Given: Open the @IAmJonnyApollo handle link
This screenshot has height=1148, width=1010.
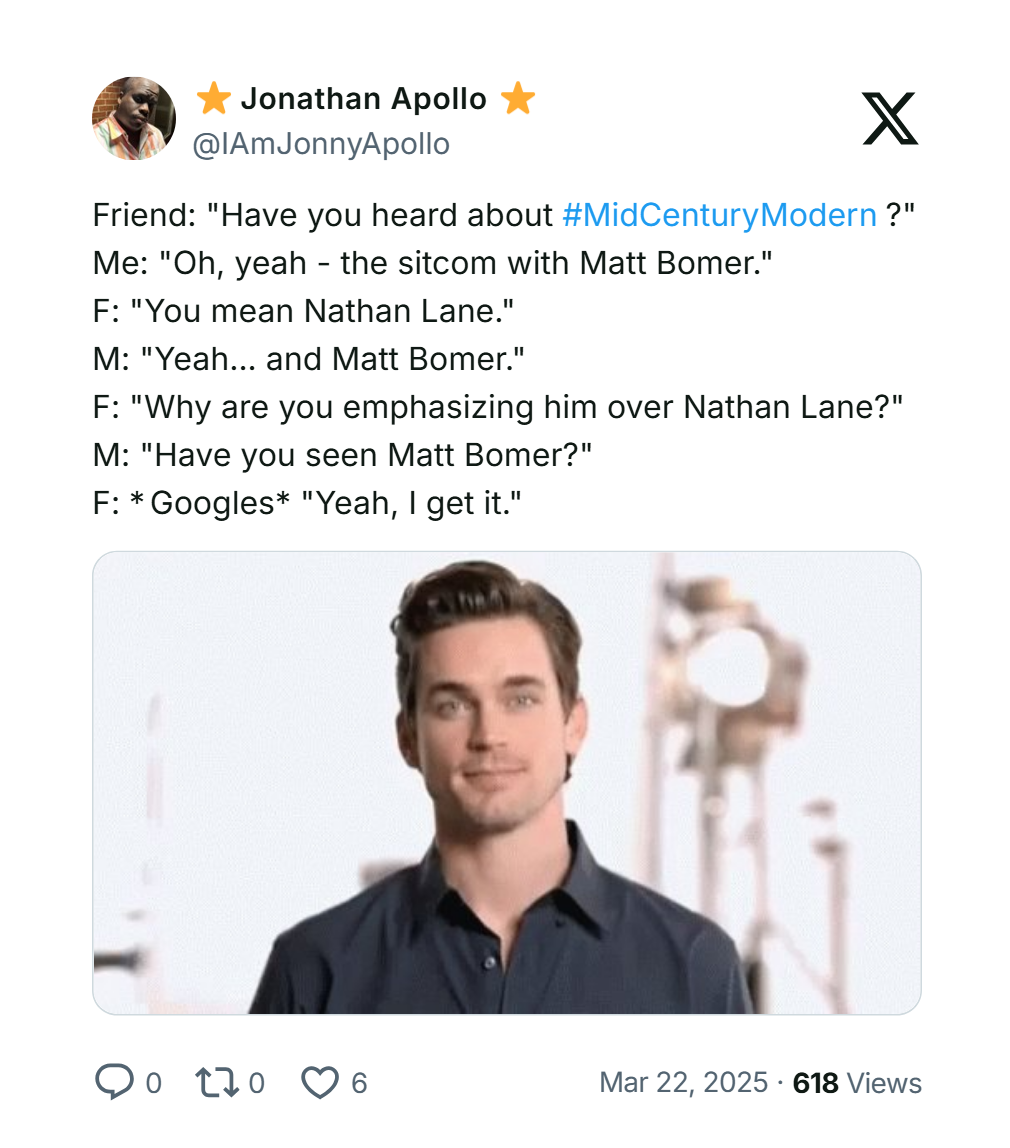Looking at the screenshot, I should tap(321, 144).
